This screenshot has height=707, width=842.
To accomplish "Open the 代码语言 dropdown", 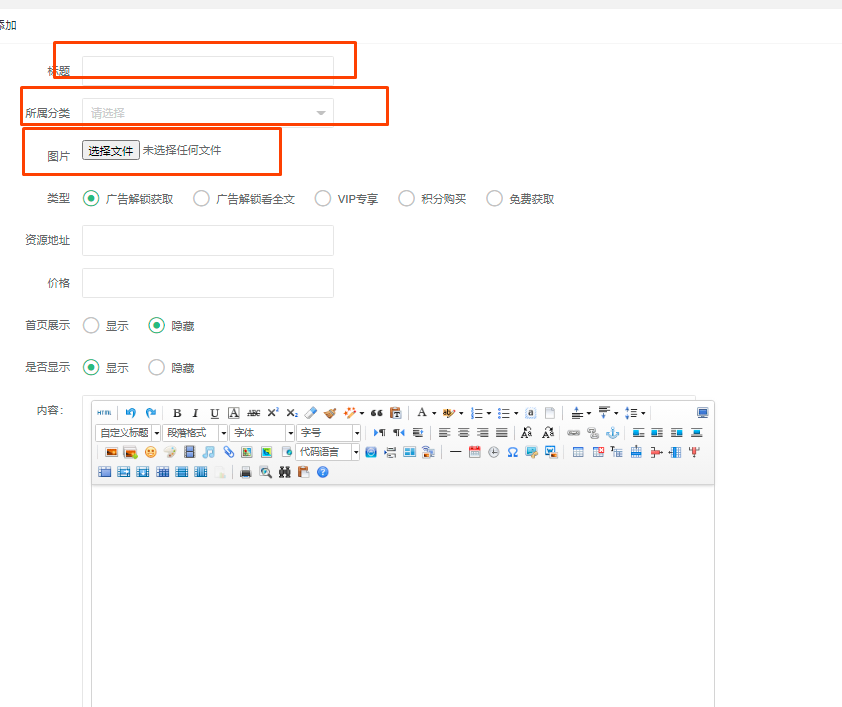I will 328,452.
